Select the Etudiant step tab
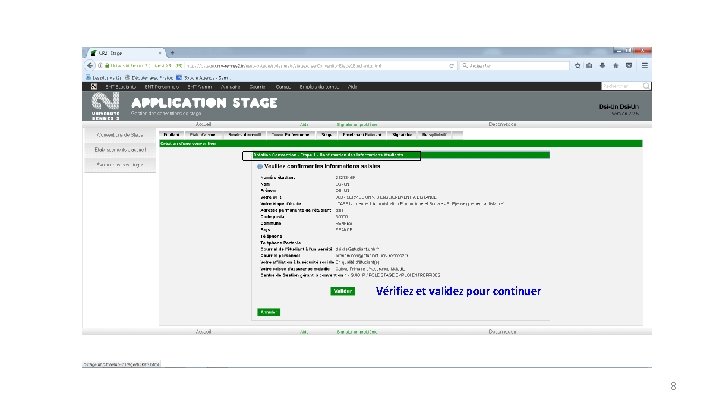 [171, 135]
